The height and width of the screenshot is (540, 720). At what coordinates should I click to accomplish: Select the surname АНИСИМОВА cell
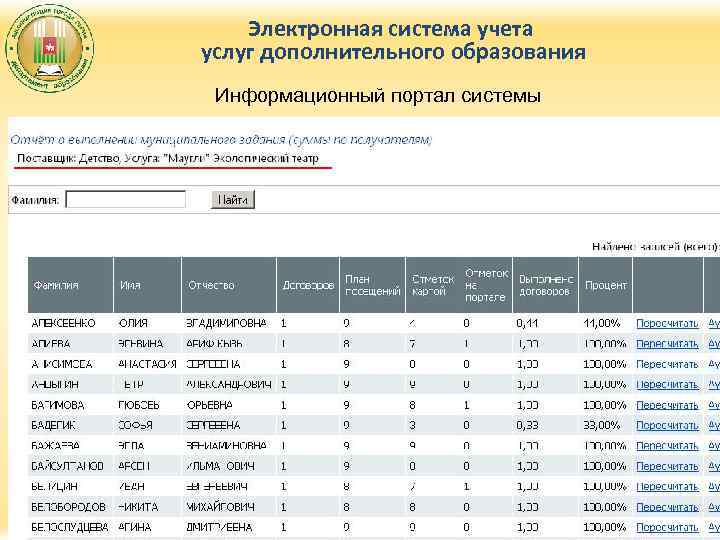(x=62, y=364)
